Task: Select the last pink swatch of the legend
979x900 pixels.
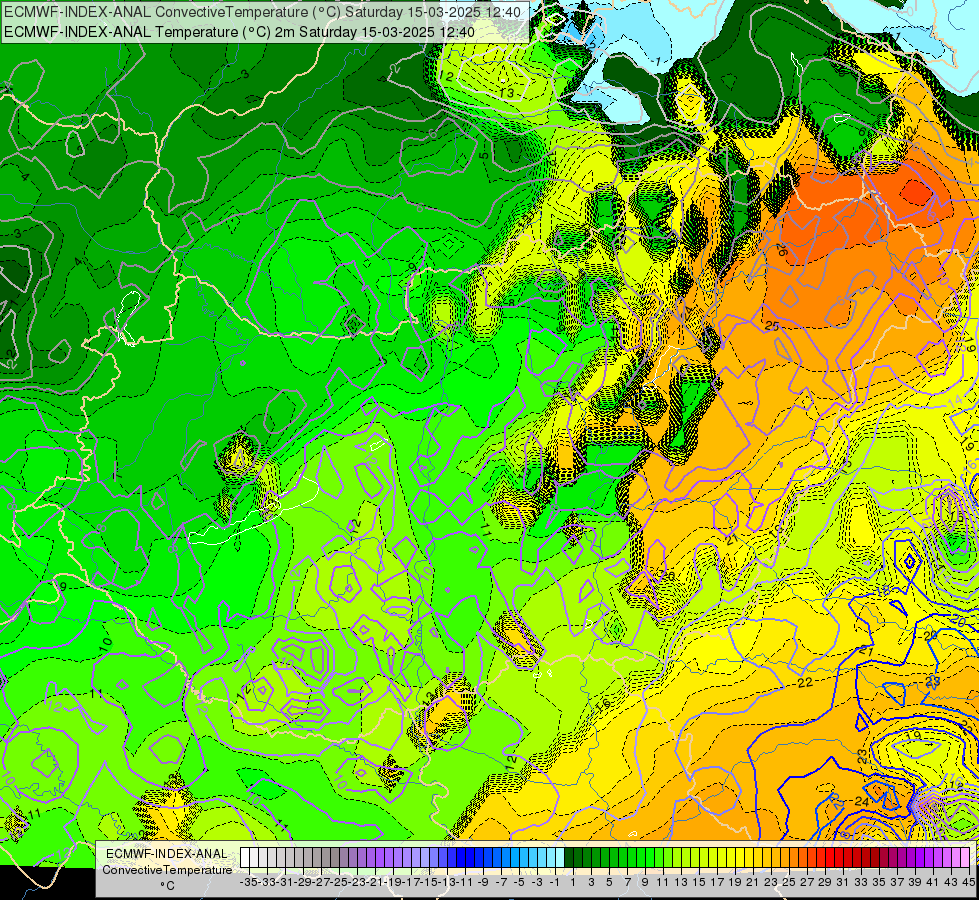Action: (966, 858)
